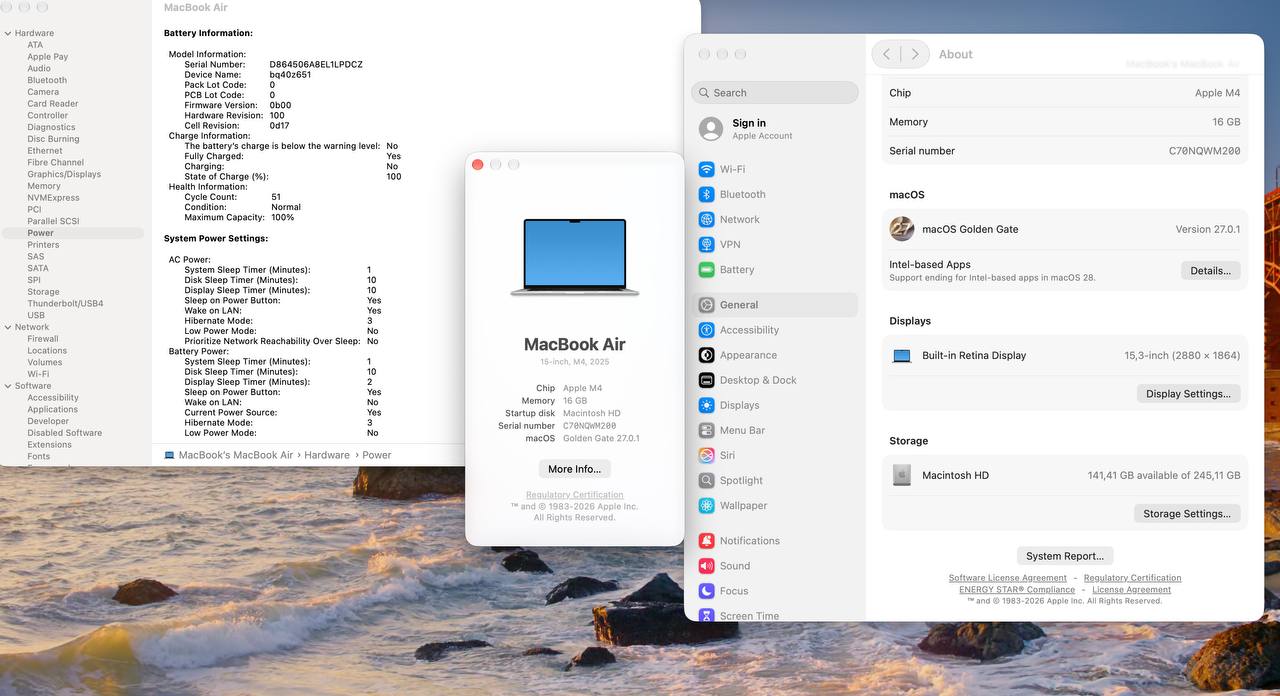Open the Battery settings pane

pos(775,269)
